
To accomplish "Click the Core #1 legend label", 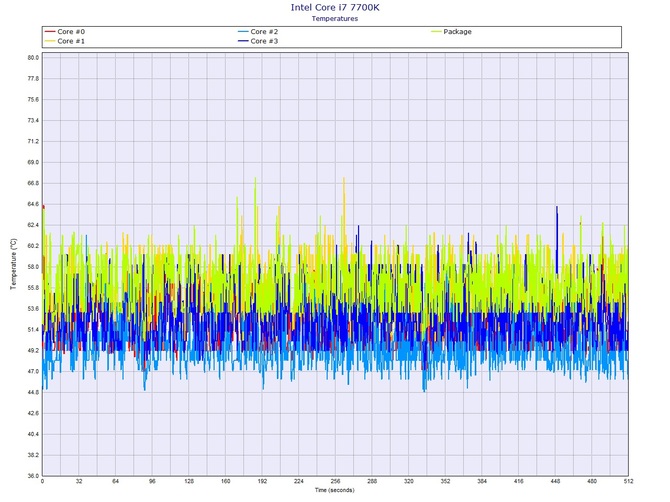I will pos(71,41).
